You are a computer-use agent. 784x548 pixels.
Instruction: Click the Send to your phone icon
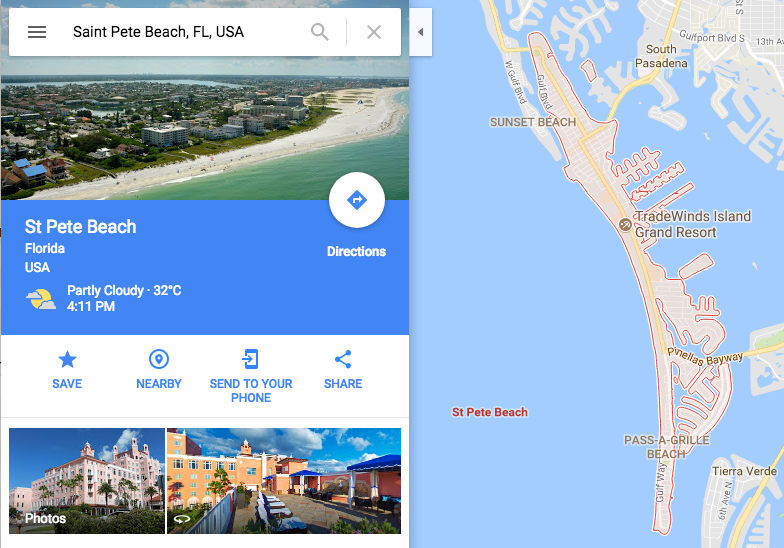coord(250,359)
